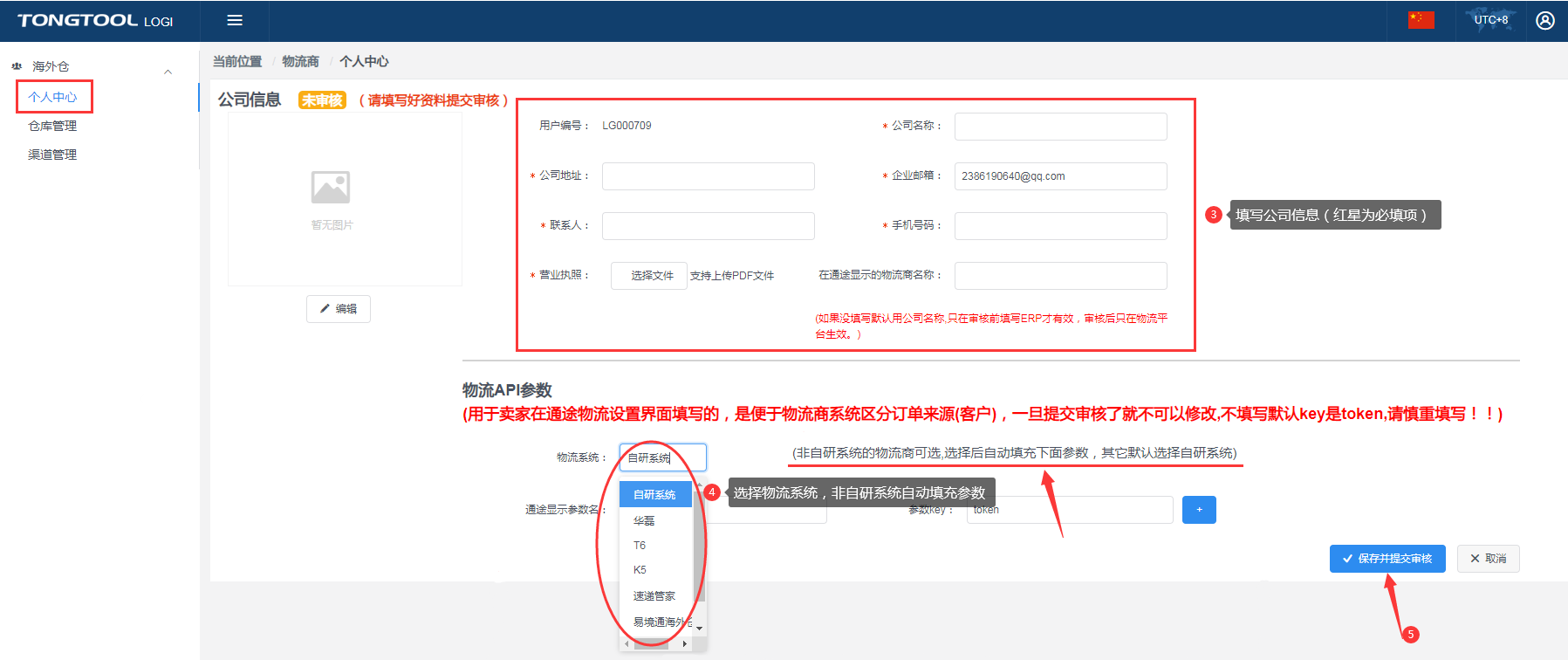
Task: Click the China flag language icon
Action: pyautogui.click(x=1421, y=19)
